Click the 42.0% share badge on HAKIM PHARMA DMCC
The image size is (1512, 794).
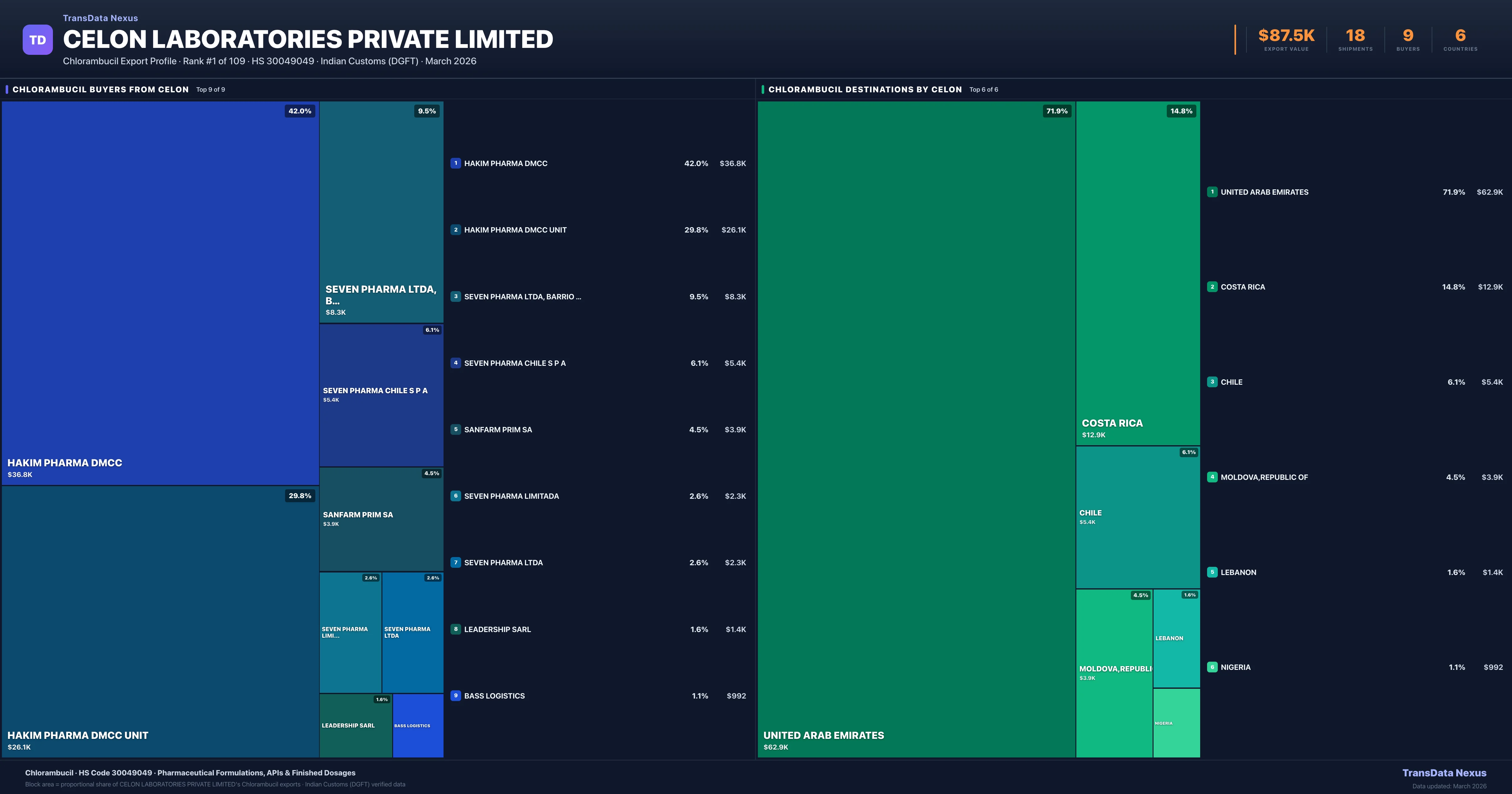[300, 111]
